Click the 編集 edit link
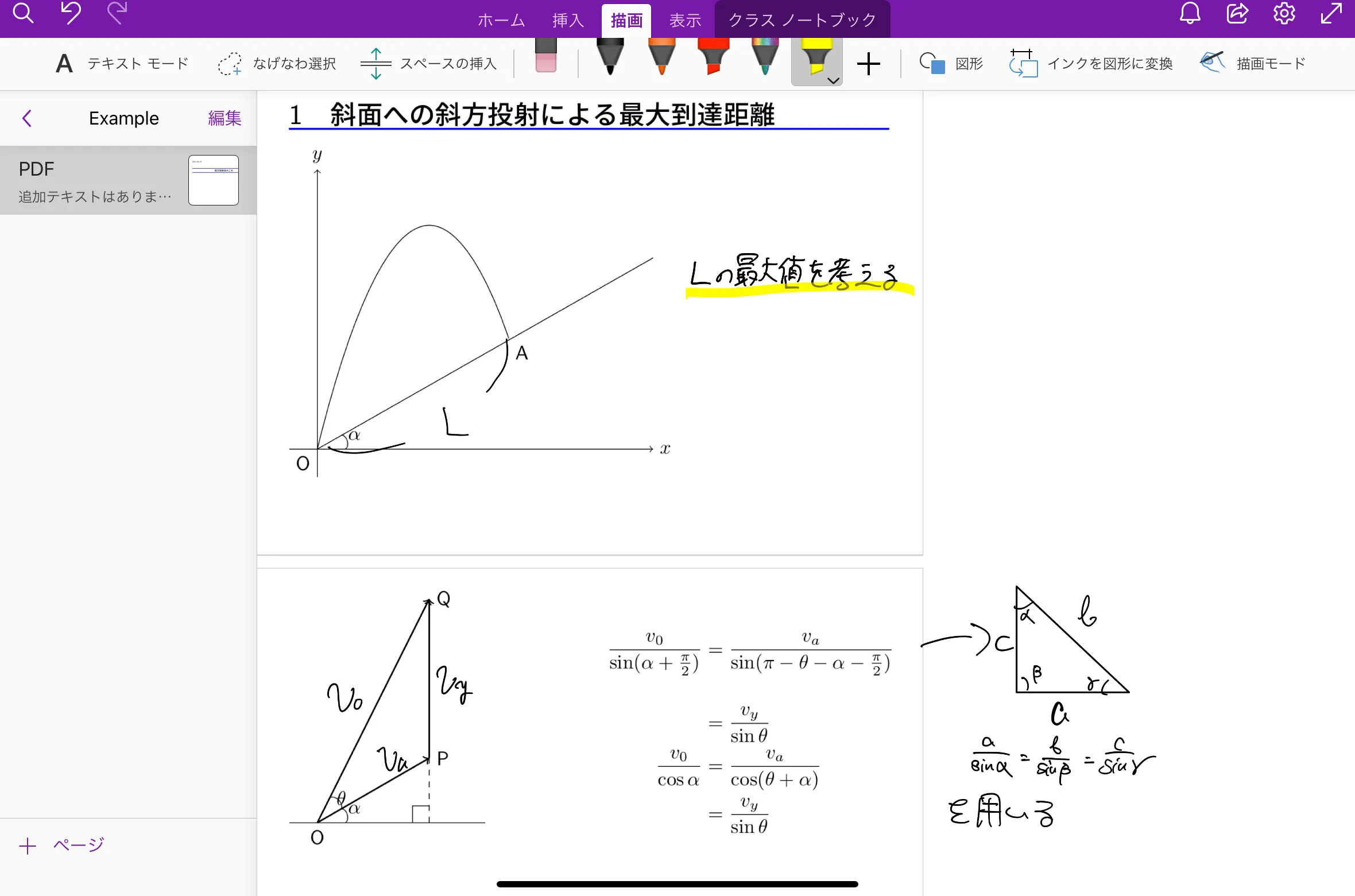The image size is (1355, 896). coord(224,118)
